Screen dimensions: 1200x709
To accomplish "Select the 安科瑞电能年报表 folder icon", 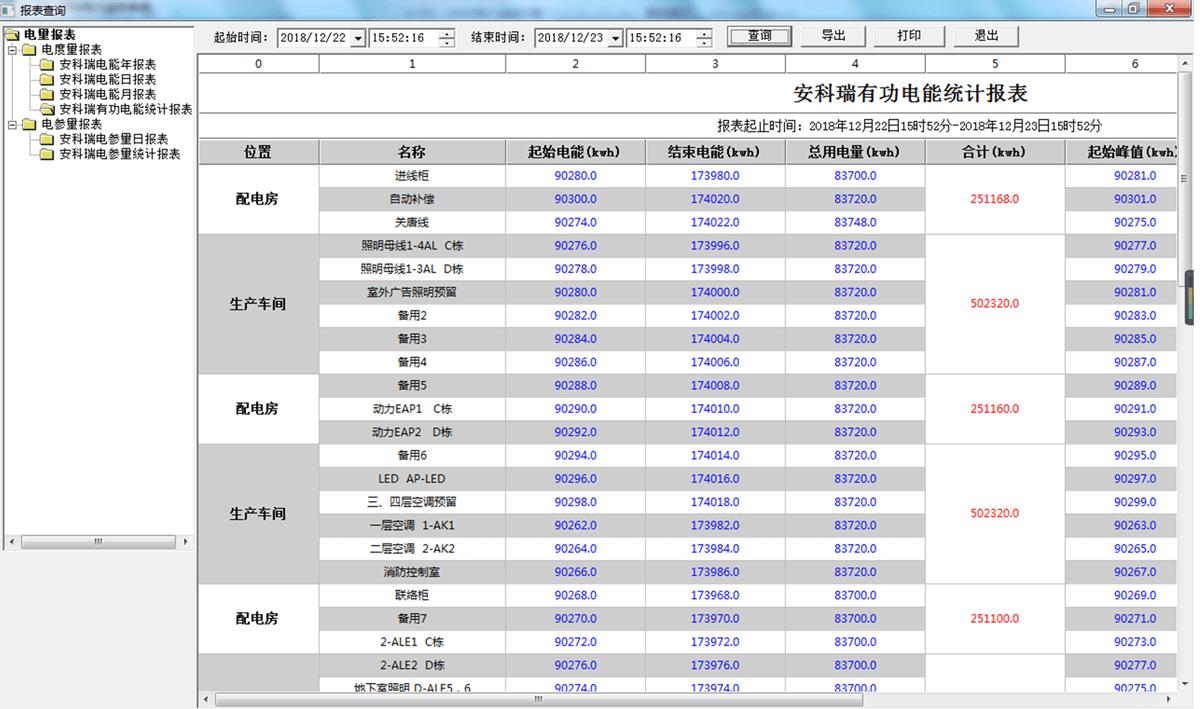I will click(46, 65).
